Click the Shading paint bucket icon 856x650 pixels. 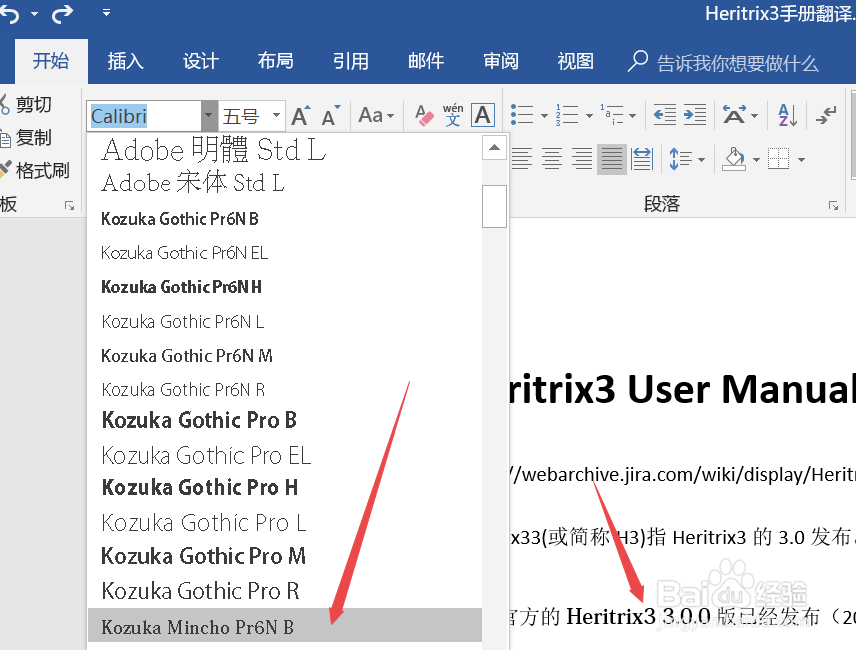pos(734,159)
